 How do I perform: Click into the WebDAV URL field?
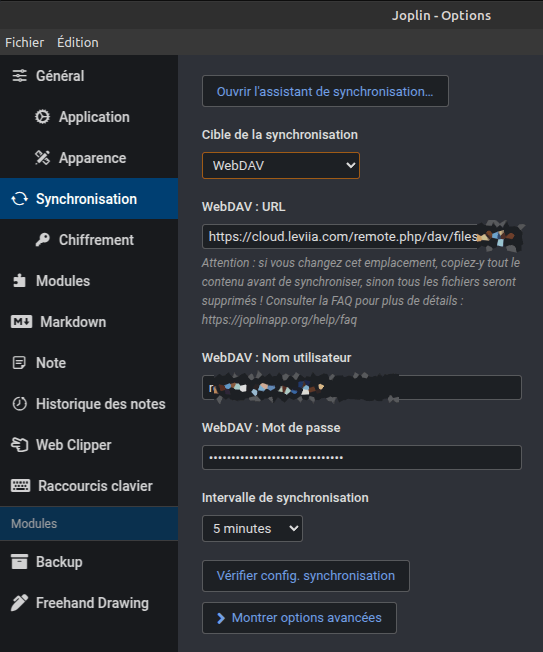(362, 237)
